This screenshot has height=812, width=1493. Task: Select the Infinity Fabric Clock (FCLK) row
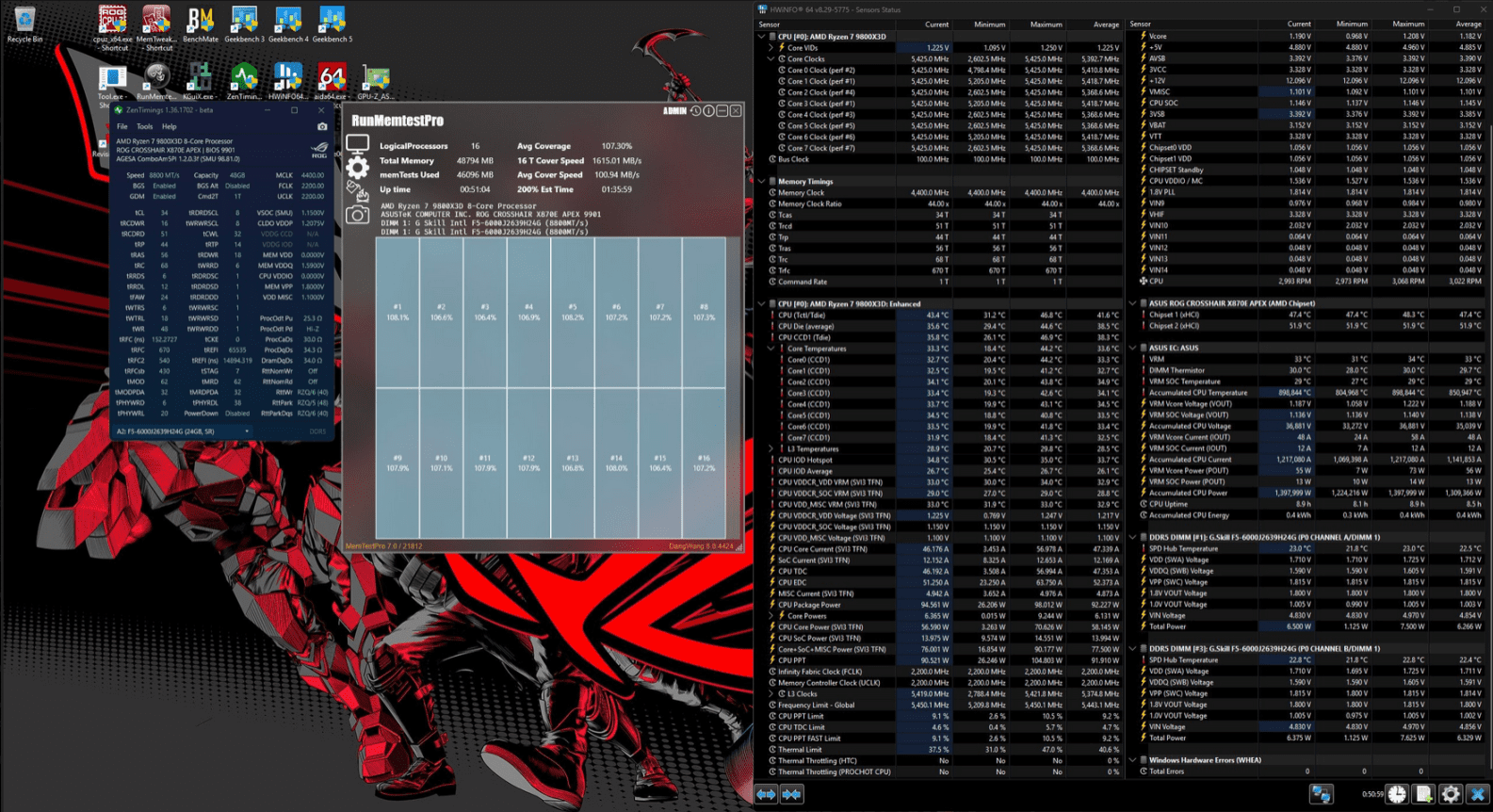(940, 672)
